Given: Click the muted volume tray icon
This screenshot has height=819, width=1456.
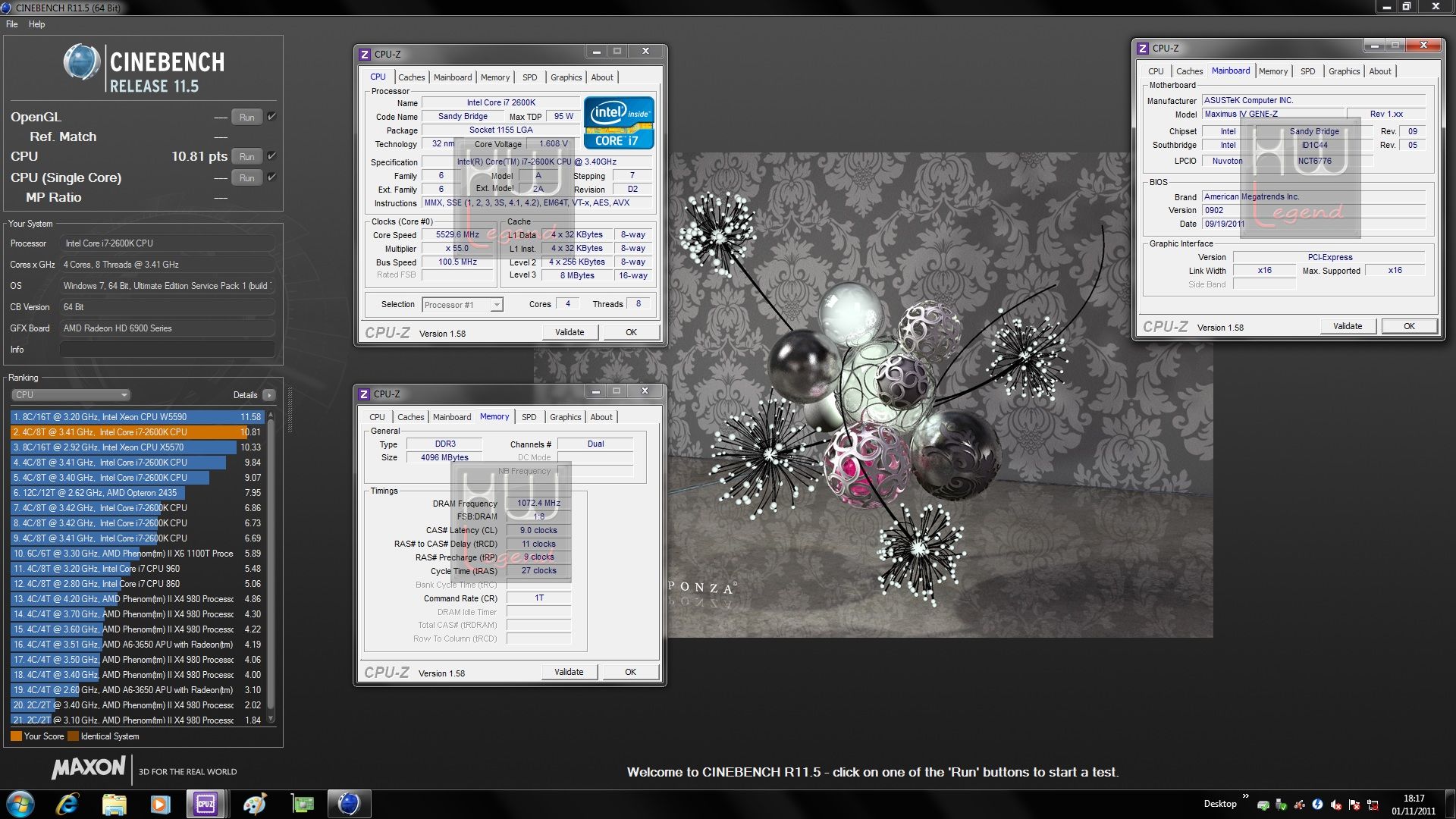Looking at the screenshot, I should (x=1336, y=805).
